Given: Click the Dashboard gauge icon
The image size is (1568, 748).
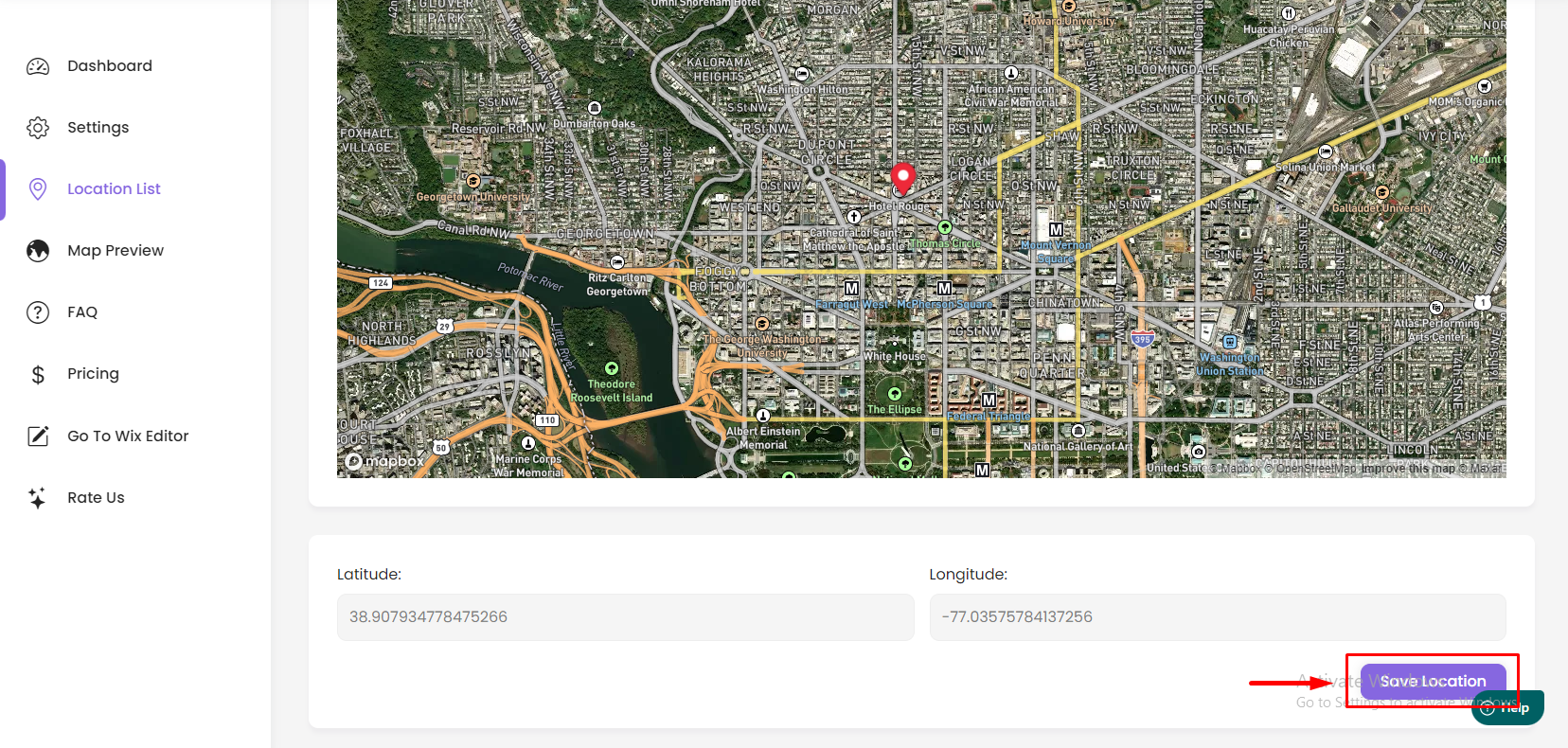Looking at the screenshot, I should [x=38, y=66].
